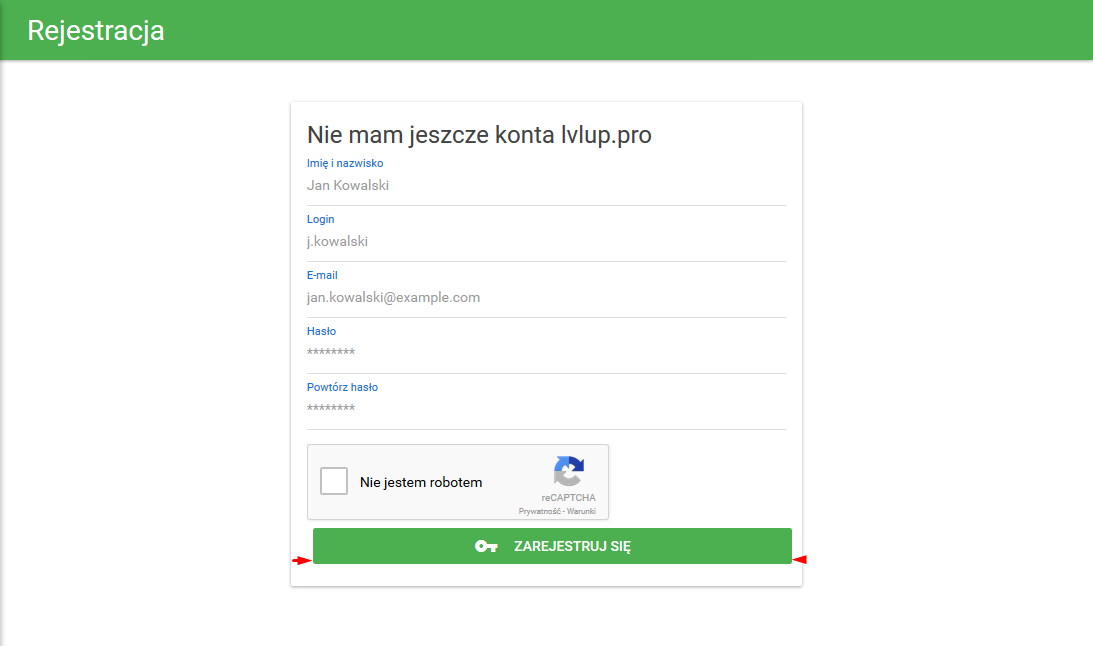This screenshot has width=1093, height=646.
Task: Focus the Login field with j.kowalski placeholder
Action: [x=545, y=242]
